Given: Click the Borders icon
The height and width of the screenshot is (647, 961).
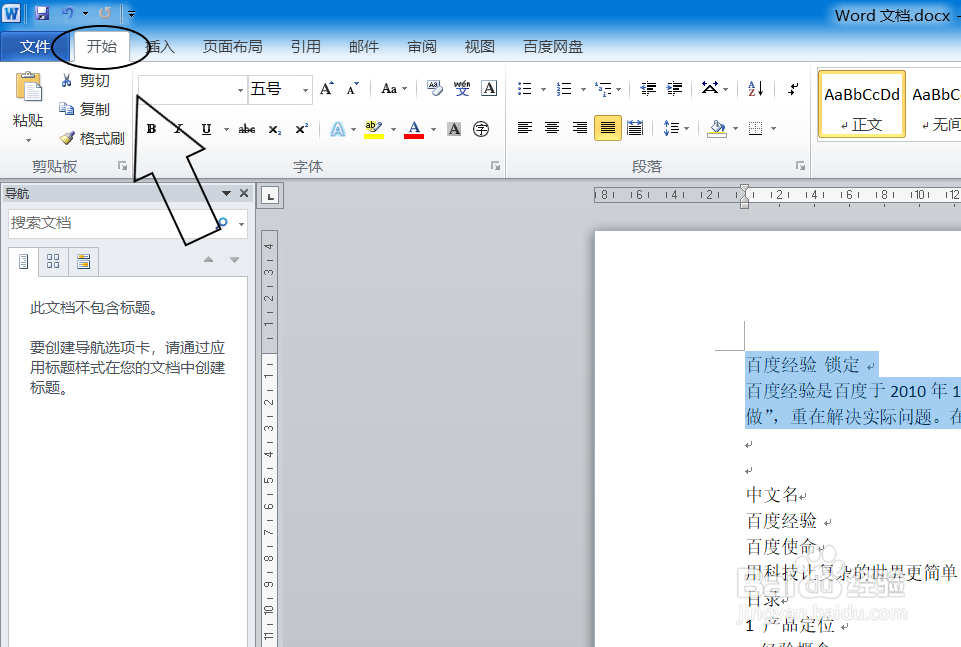Looking at the screenshot, I should coord(756,127).
